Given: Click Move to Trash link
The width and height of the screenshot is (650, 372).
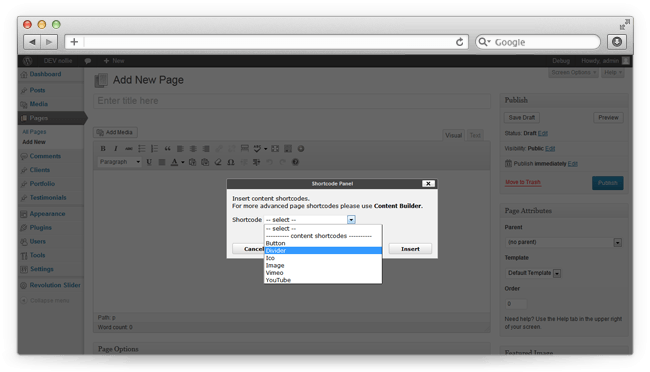Looking at the screenshot, I should (523, 182).
